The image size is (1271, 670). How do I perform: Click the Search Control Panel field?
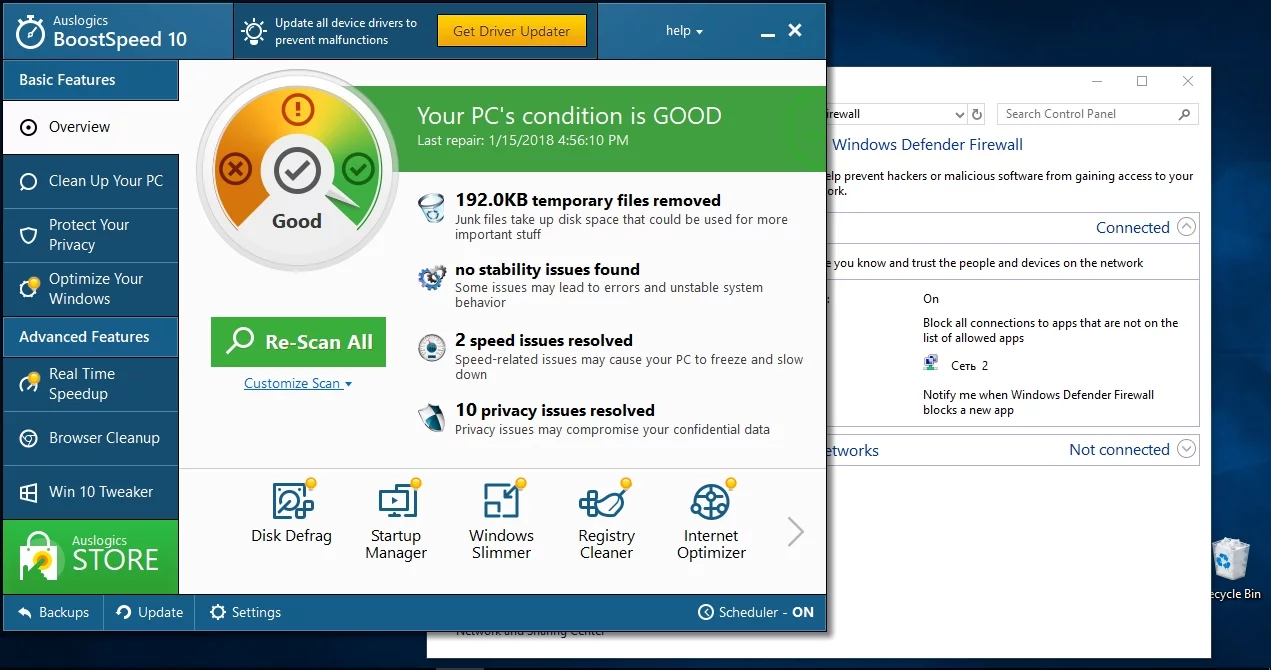pos(1088,114)
